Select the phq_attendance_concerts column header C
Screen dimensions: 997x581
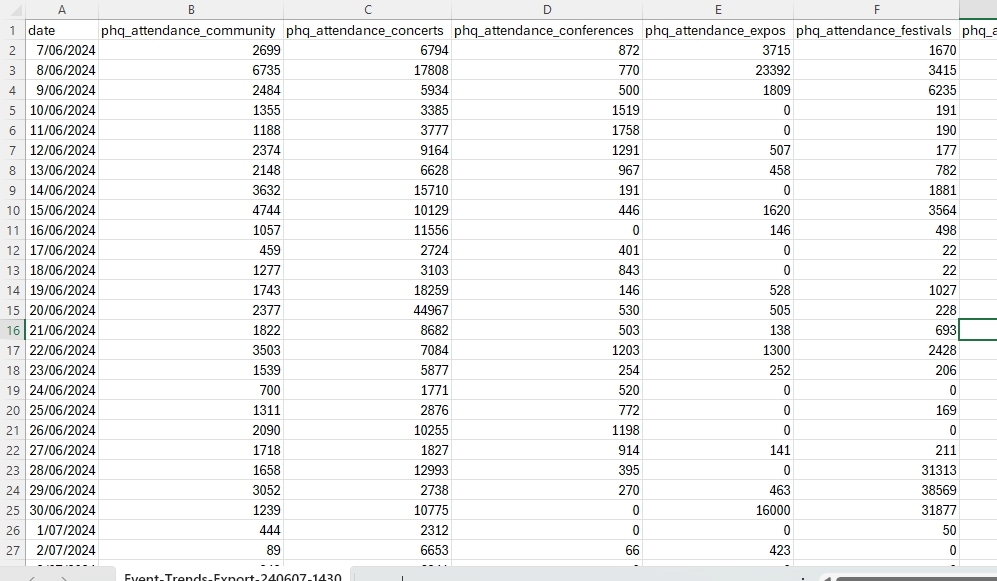pos(367,10)
